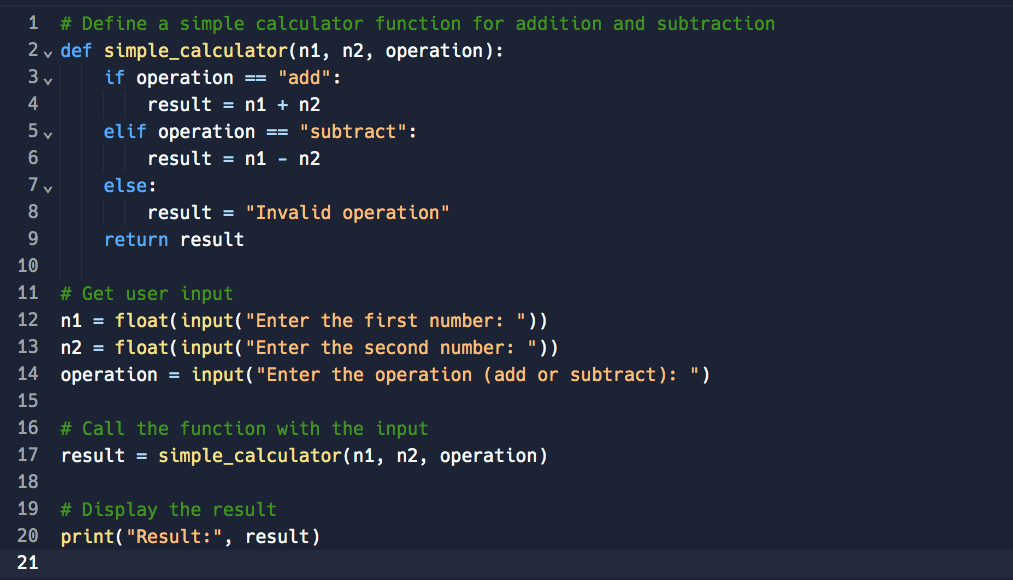The height and width of the screenshot is (580, 1013).
Task: Select line number 9 in the gutter
Action: [x=33, y=239]
